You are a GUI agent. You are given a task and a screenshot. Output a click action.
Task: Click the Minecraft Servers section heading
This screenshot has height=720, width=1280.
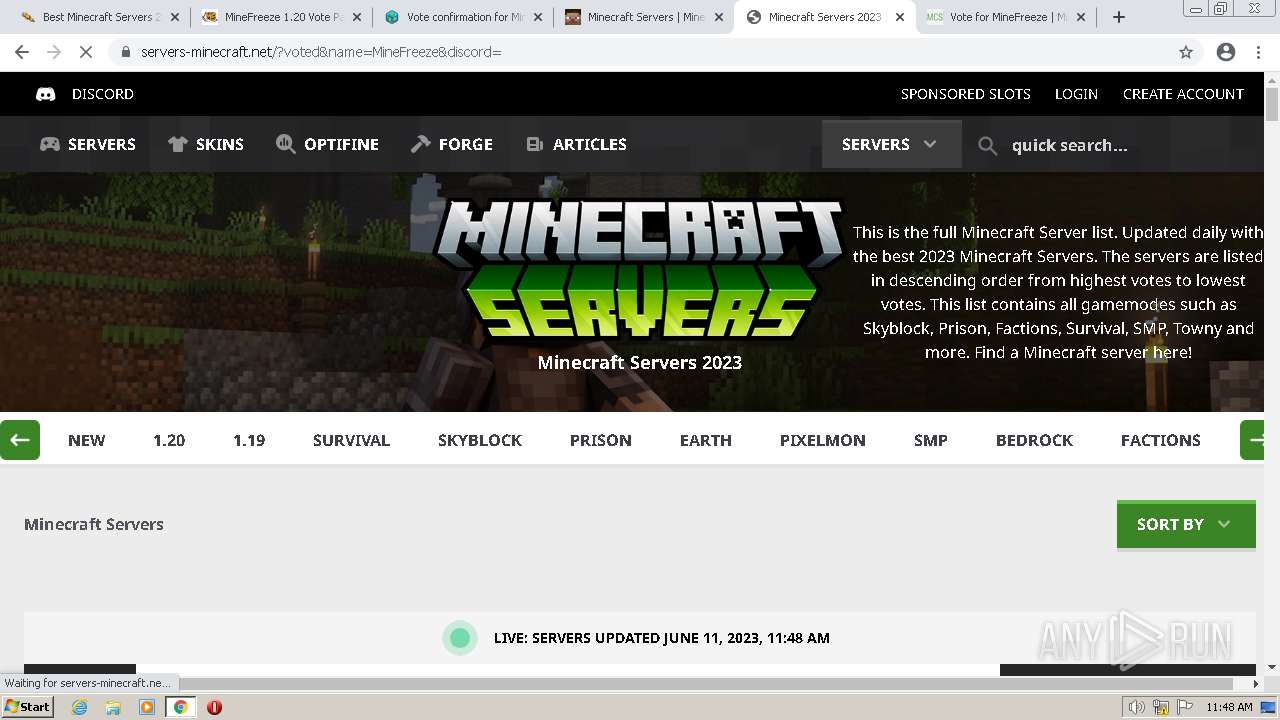click(x=94, y=524)
